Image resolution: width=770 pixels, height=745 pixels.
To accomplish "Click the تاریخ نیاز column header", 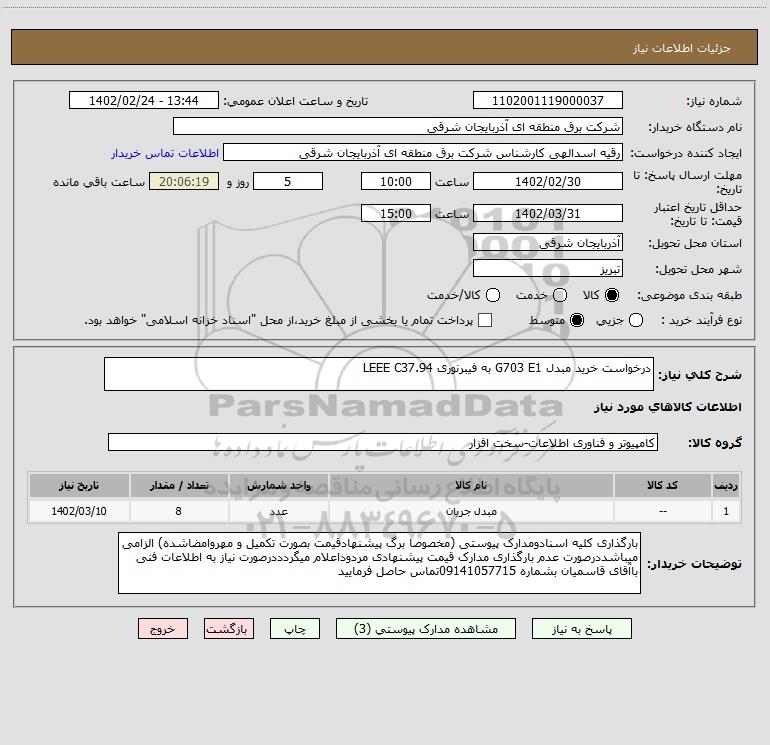I will (x=79, y=486).
